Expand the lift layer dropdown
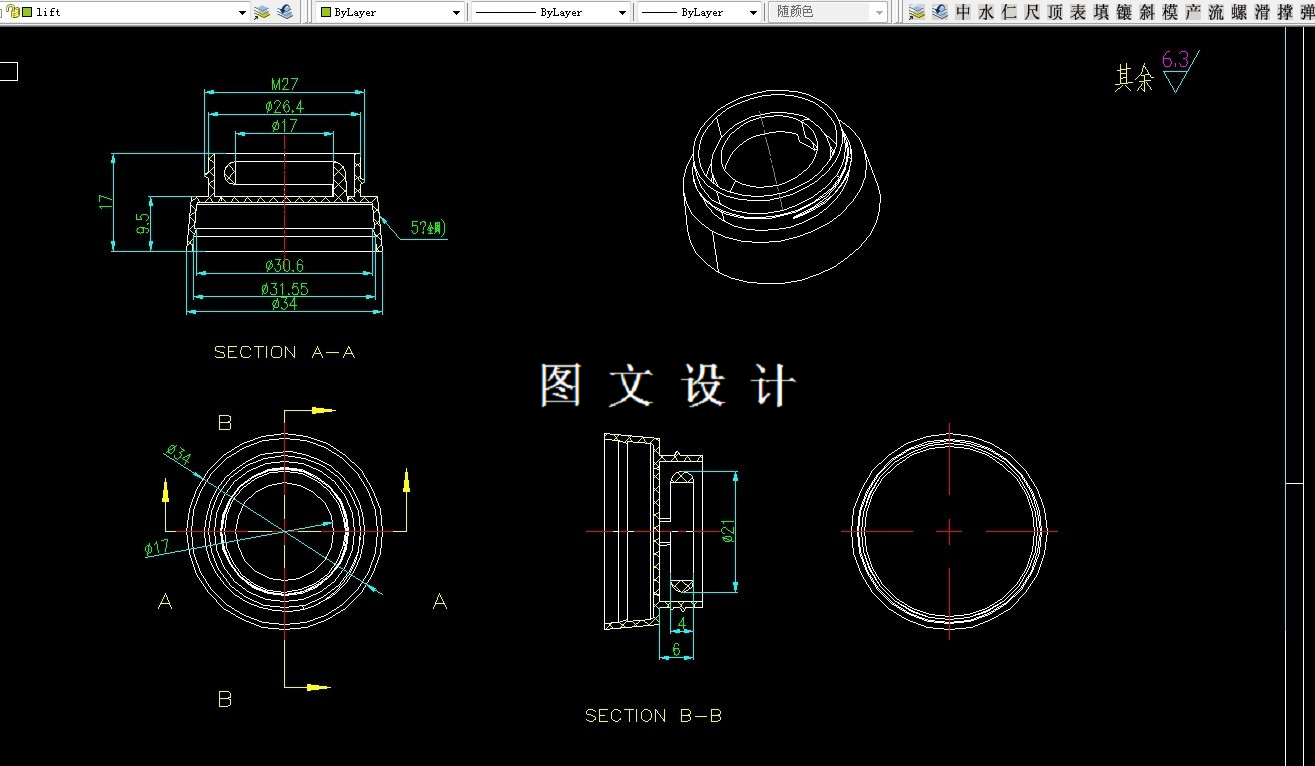The height and width of the screenshot is (766, 1315). point(242,13)
